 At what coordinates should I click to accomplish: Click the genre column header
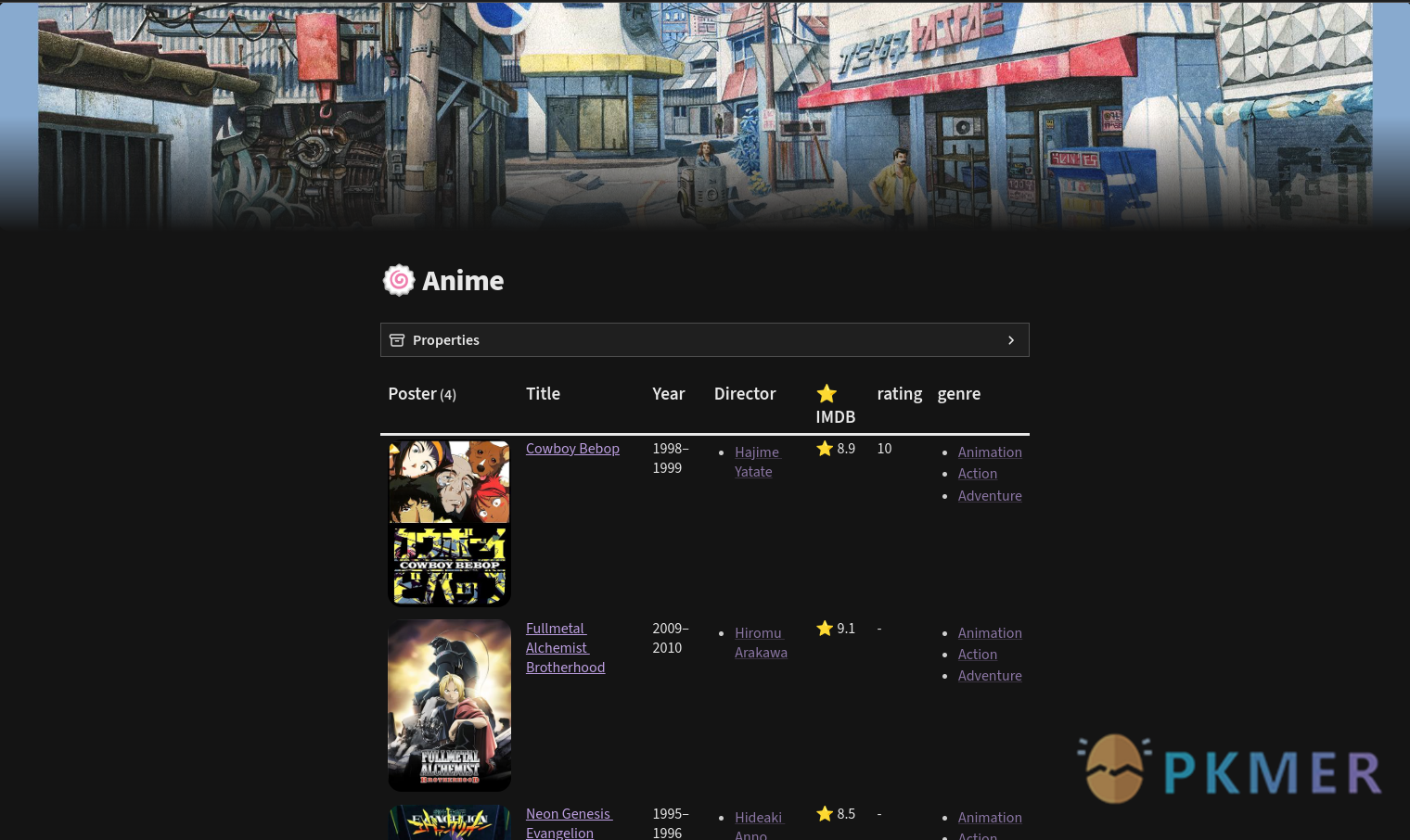click(959, 394)
